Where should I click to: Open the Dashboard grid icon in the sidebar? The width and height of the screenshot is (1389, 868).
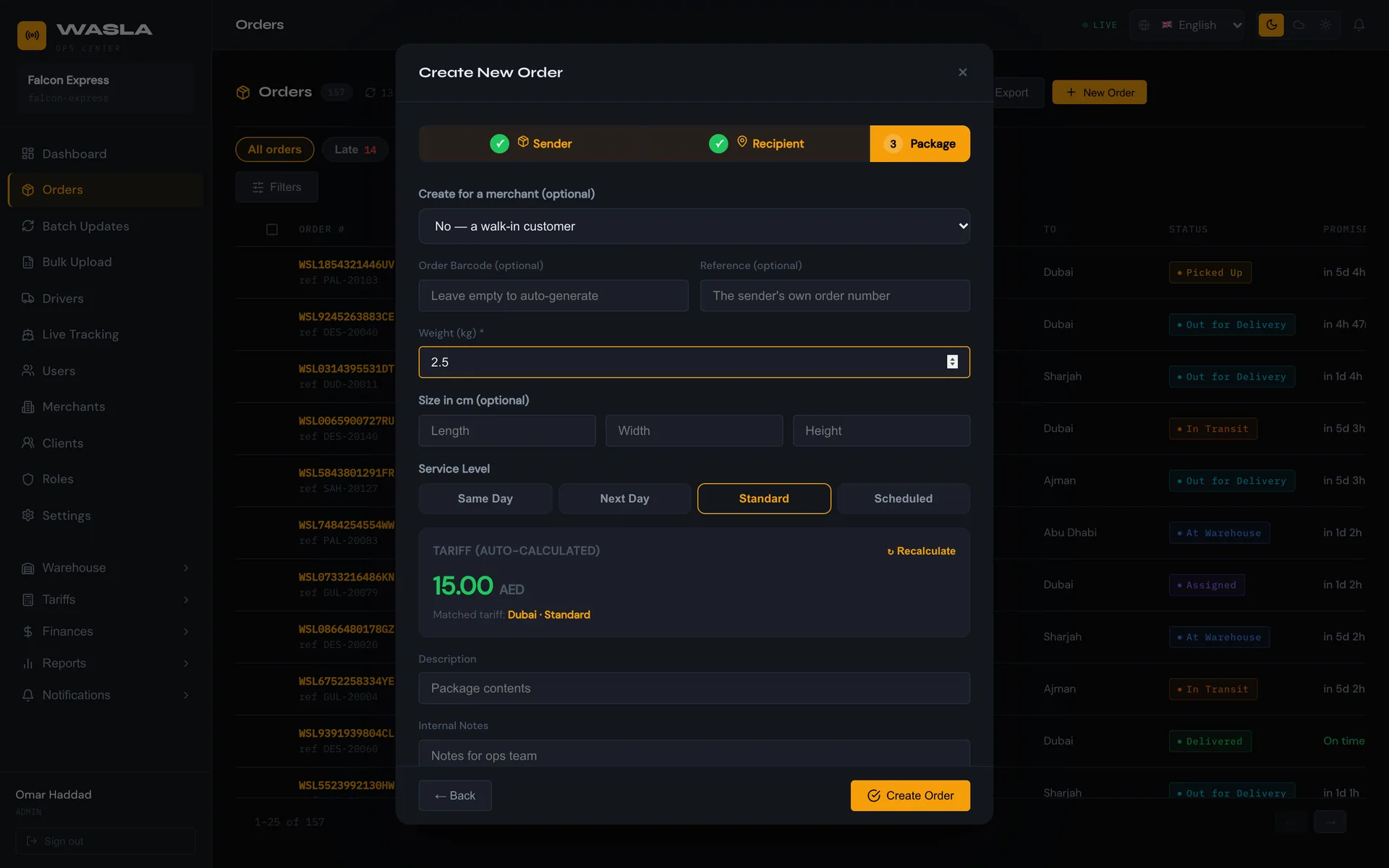coord(28,153)
